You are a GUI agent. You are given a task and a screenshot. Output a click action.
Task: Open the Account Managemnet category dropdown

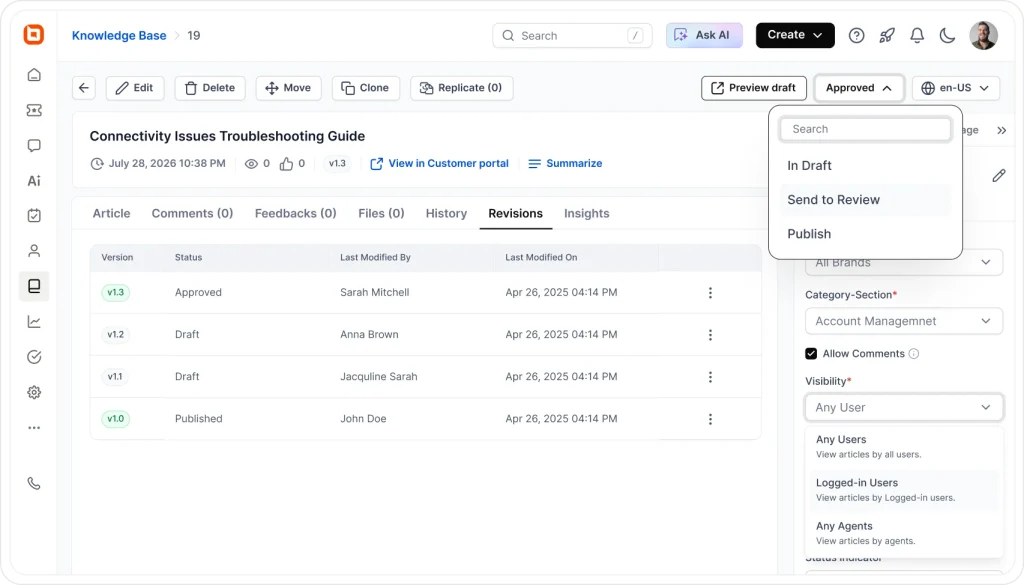pos(903,321)
